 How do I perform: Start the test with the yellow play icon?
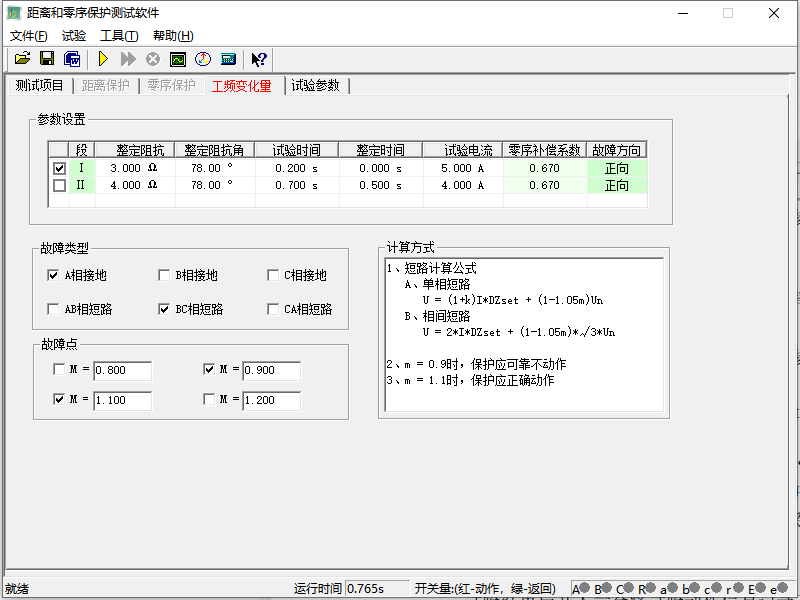tap(103, 60)
